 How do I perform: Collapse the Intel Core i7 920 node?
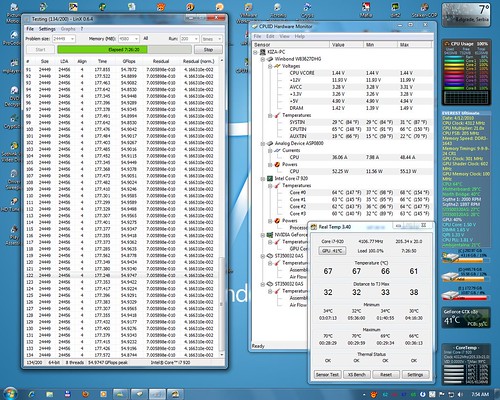click(263, 179)
